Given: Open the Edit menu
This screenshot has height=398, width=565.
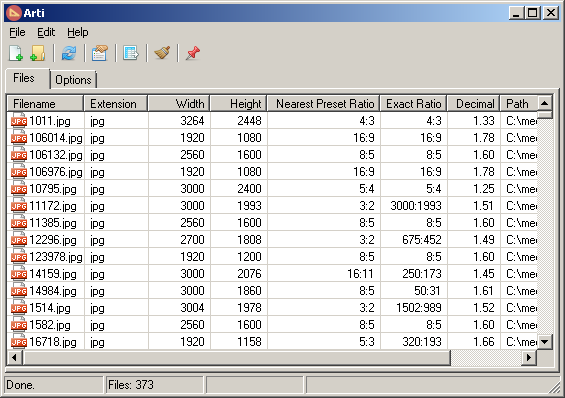Looking at the screenshot, I should pos(46,32).
